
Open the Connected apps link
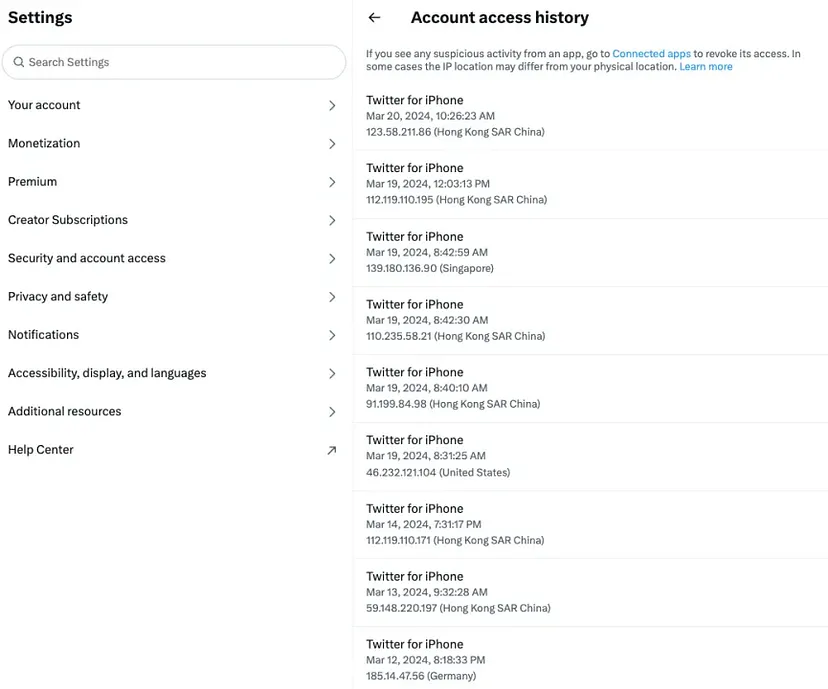(x=651, y=53)
